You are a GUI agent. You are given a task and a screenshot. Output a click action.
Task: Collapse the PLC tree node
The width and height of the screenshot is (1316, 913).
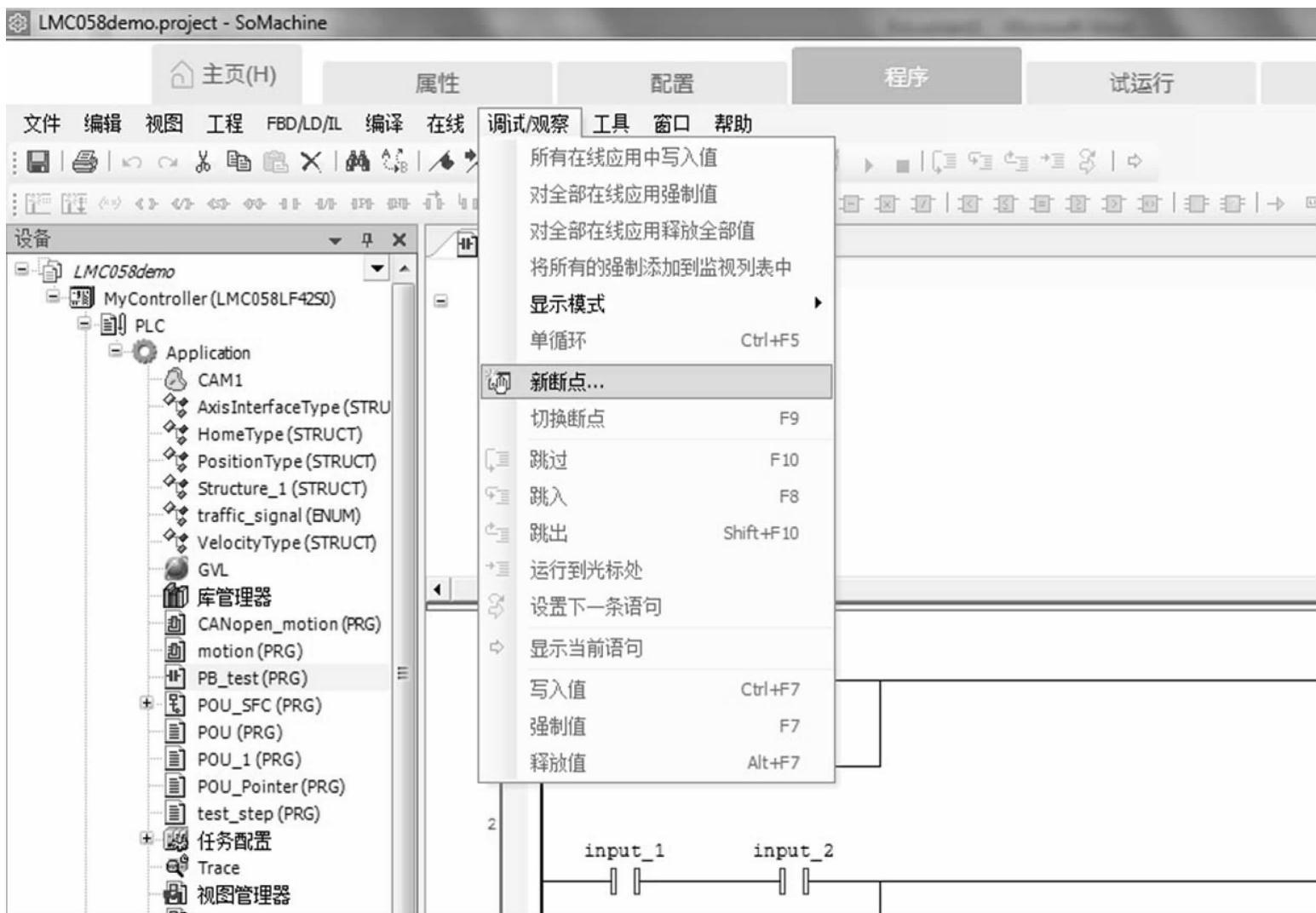(x=83, y=324)
